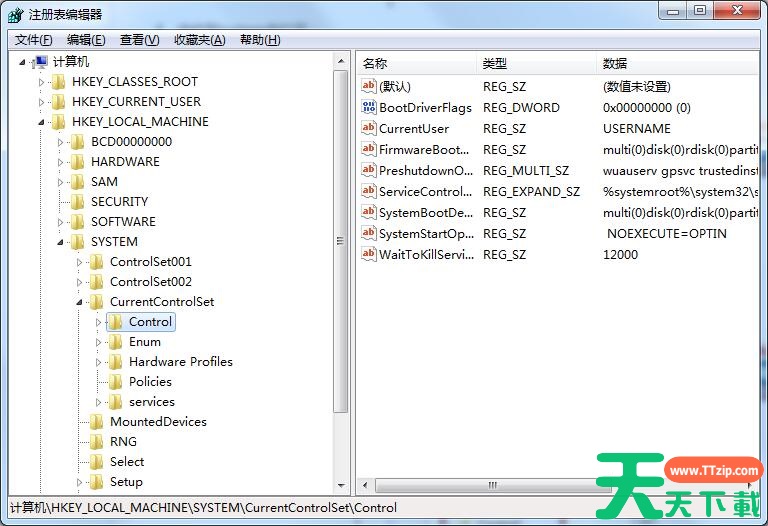The height and width of the screenshot is (526, 768).
Task: Collapse the CurrentControlSet key
Action: pos(79,303)
